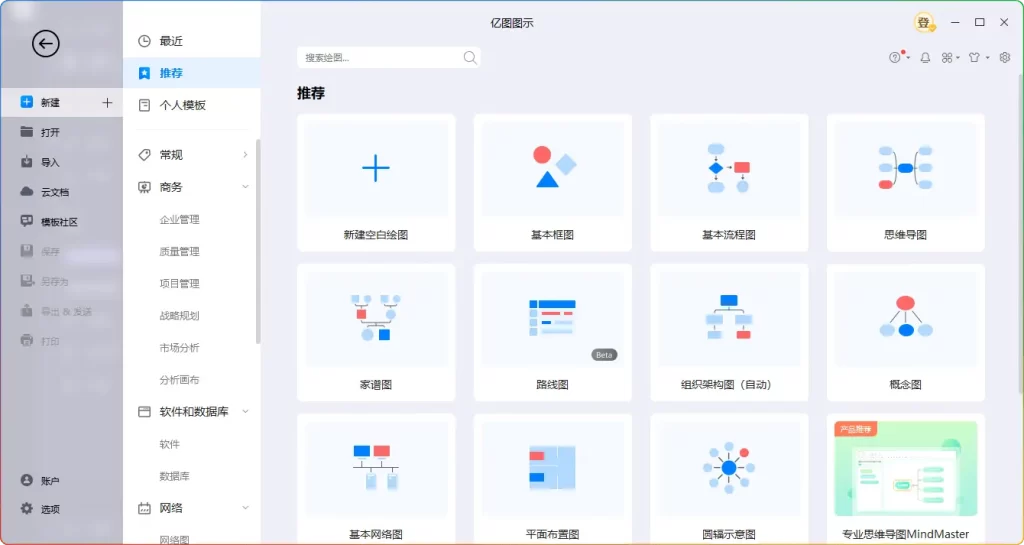1024x545 pixels.
Task: Select 质量管理 subcategory
Action: pos(180,251)
